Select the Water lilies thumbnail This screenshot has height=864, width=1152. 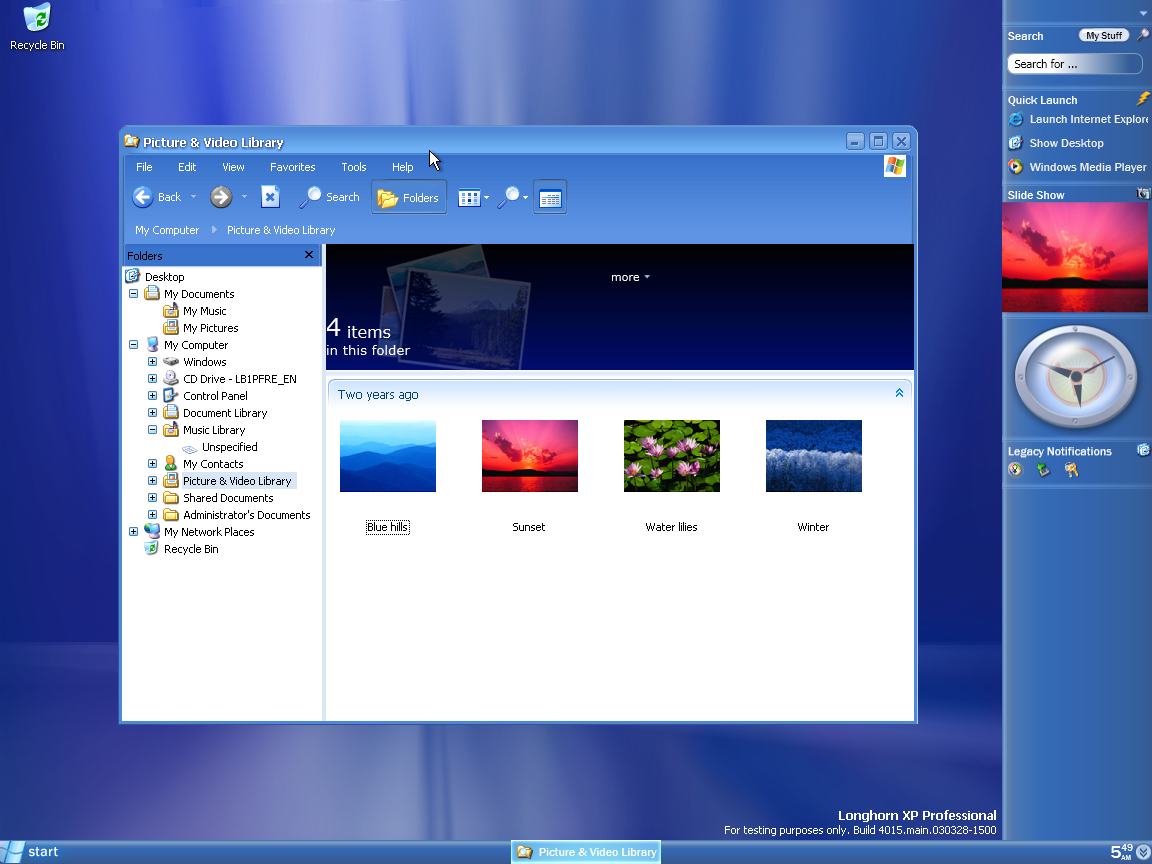click(671, 456)
